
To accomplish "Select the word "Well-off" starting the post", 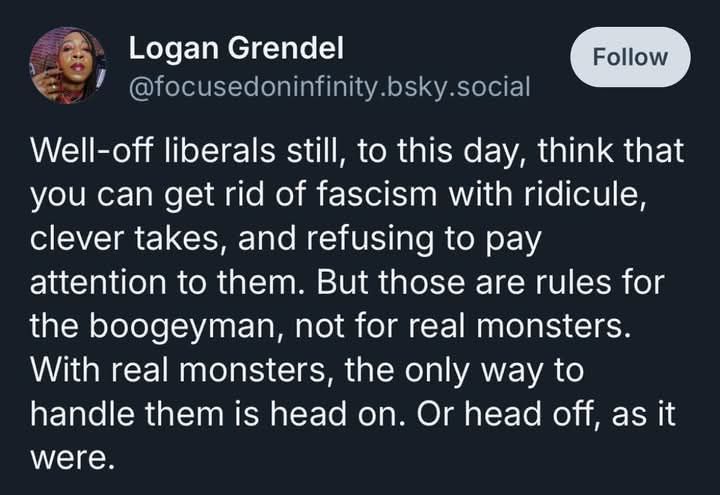I will pyautogui.click(x=91, y=150).
